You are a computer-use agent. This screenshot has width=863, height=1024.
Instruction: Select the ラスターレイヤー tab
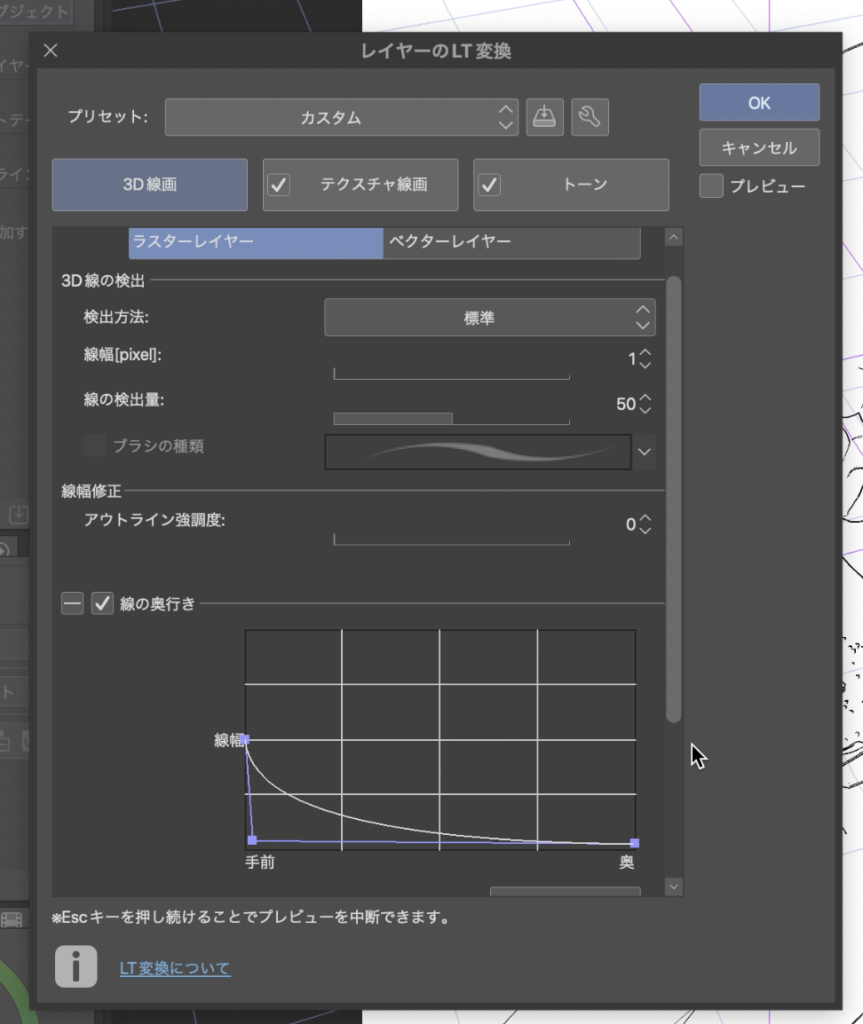[x=255, y=242]
